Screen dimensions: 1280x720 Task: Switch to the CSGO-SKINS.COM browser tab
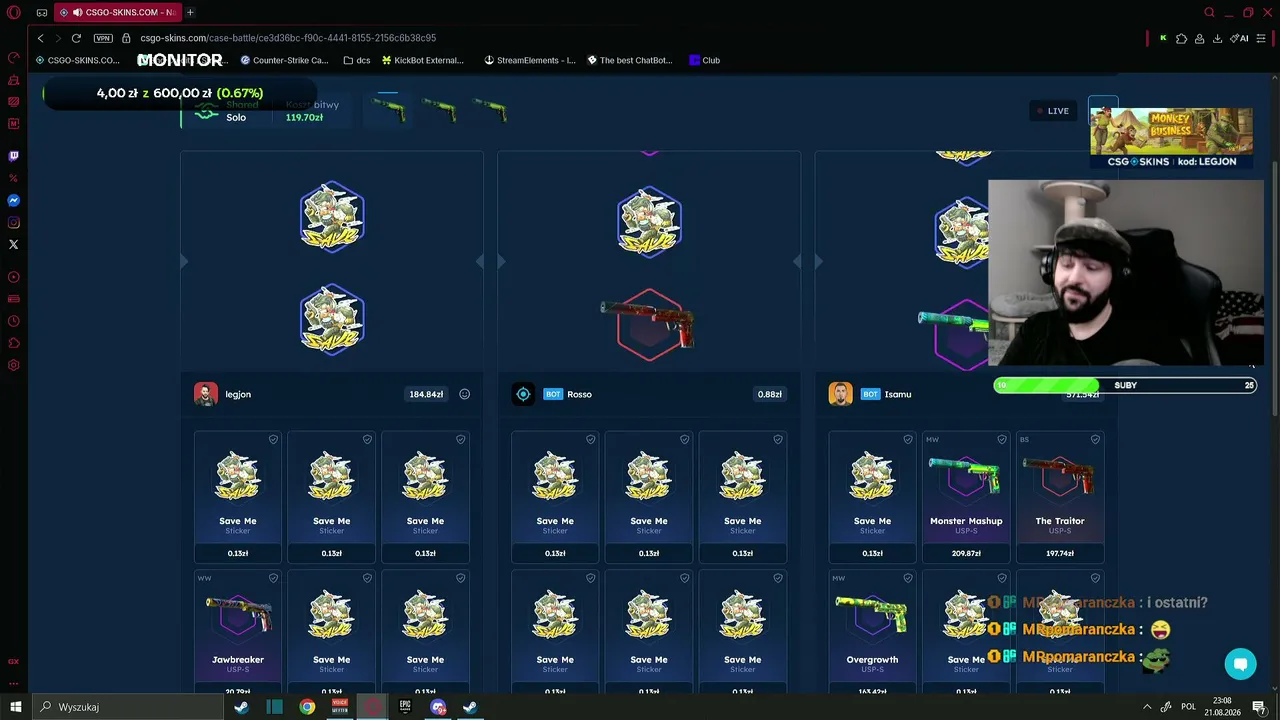click(117, 13)
